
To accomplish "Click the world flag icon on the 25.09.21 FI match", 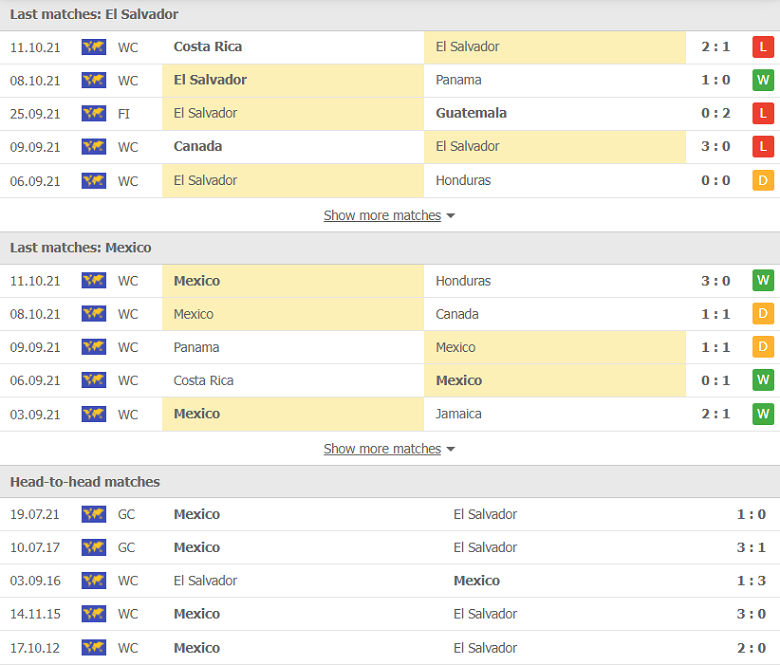I will click(94, 114).
